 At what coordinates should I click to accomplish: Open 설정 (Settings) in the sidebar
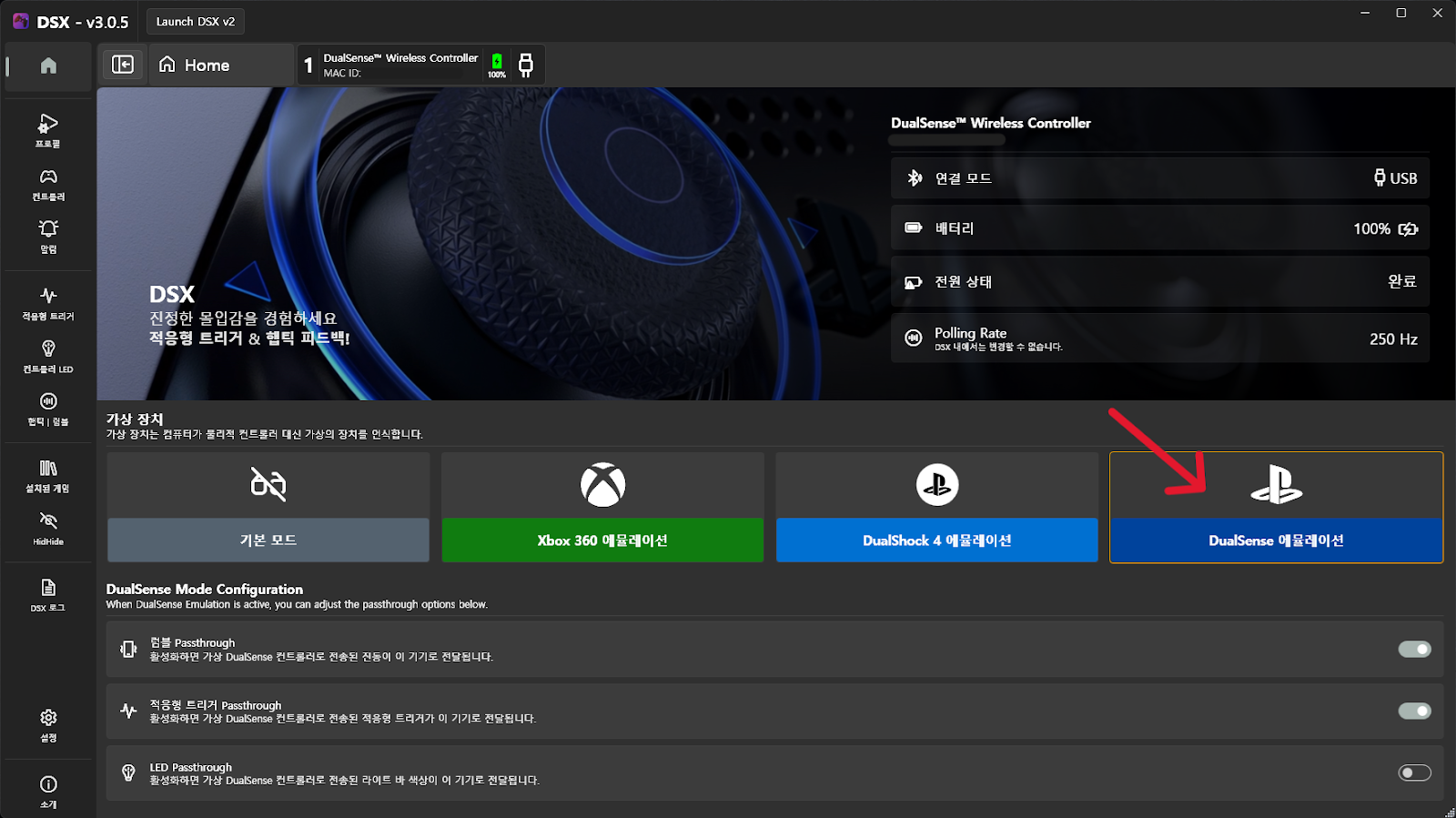(48, 725)
